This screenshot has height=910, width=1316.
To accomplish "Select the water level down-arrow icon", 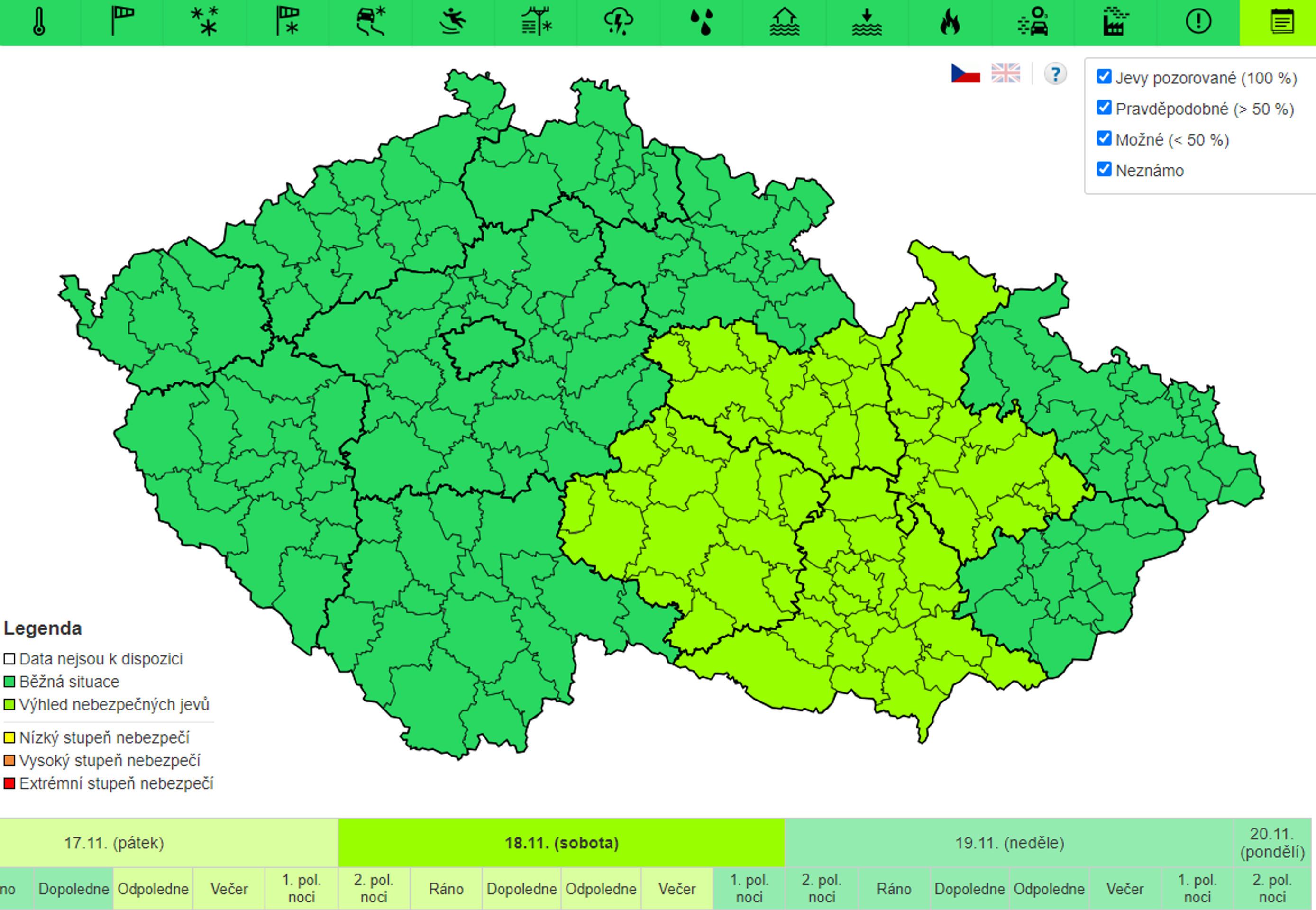I will click(x=867, y=22).
